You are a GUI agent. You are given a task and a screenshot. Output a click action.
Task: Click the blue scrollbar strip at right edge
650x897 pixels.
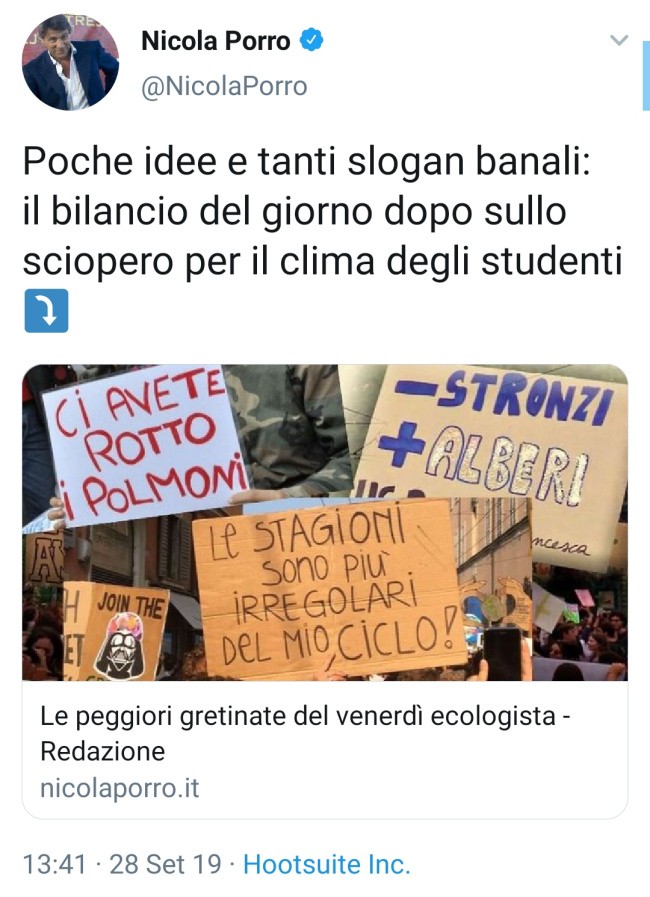[x=646, y=76]
